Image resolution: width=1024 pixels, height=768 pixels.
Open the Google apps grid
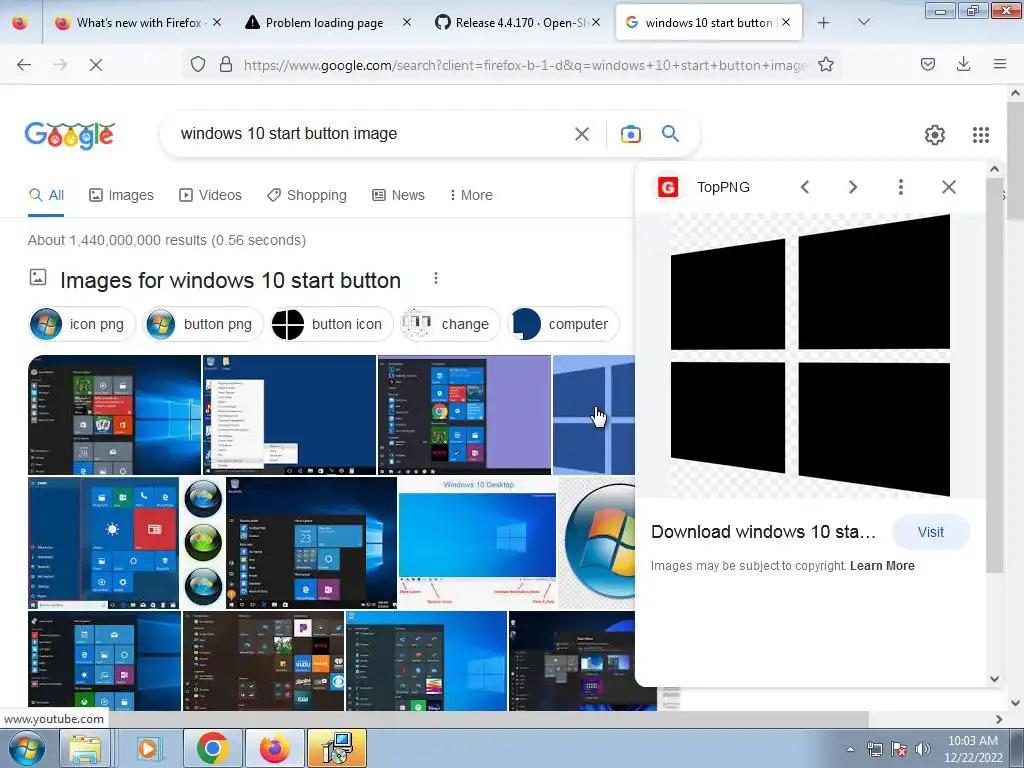click(980, 135)
